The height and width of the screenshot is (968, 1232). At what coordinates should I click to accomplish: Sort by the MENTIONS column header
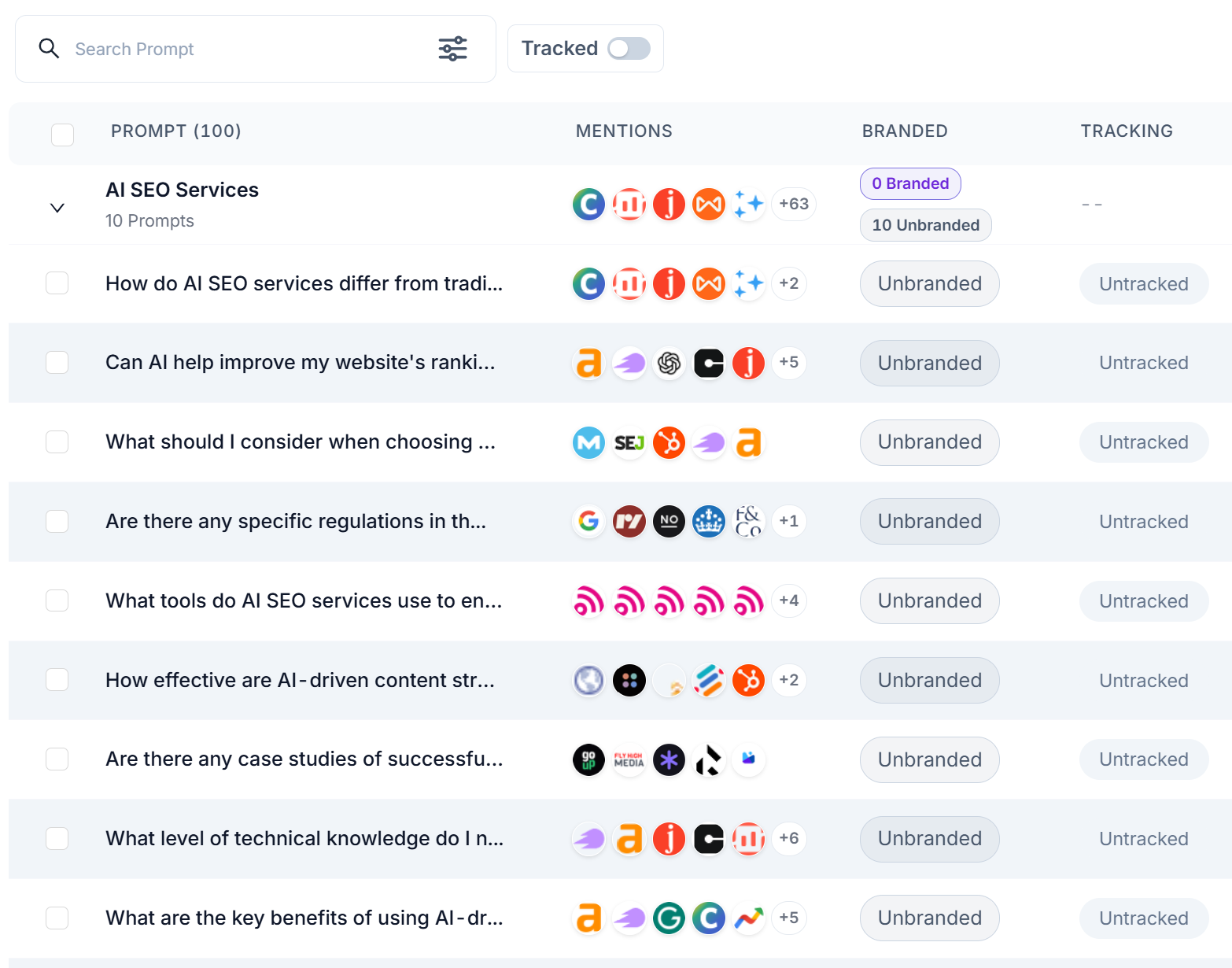tap(624, 131)
